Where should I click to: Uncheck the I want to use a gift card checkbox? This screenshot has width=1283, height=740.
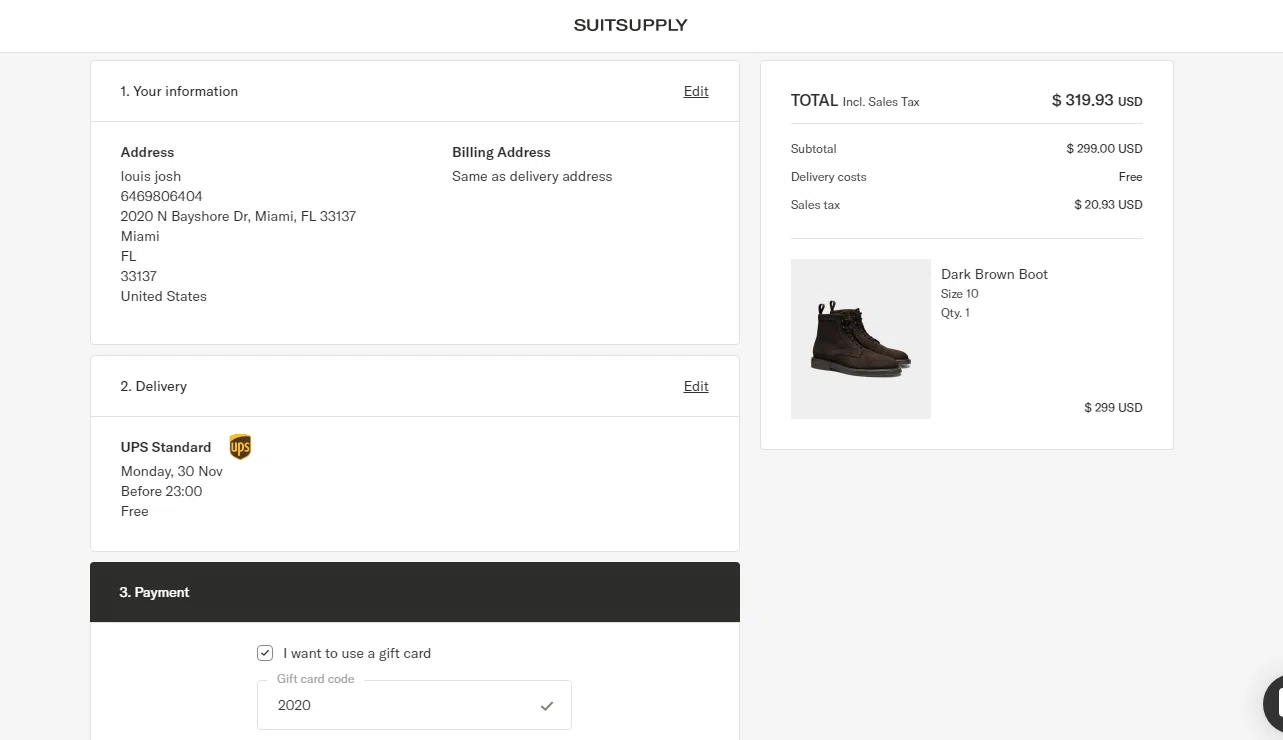point(265,653)
